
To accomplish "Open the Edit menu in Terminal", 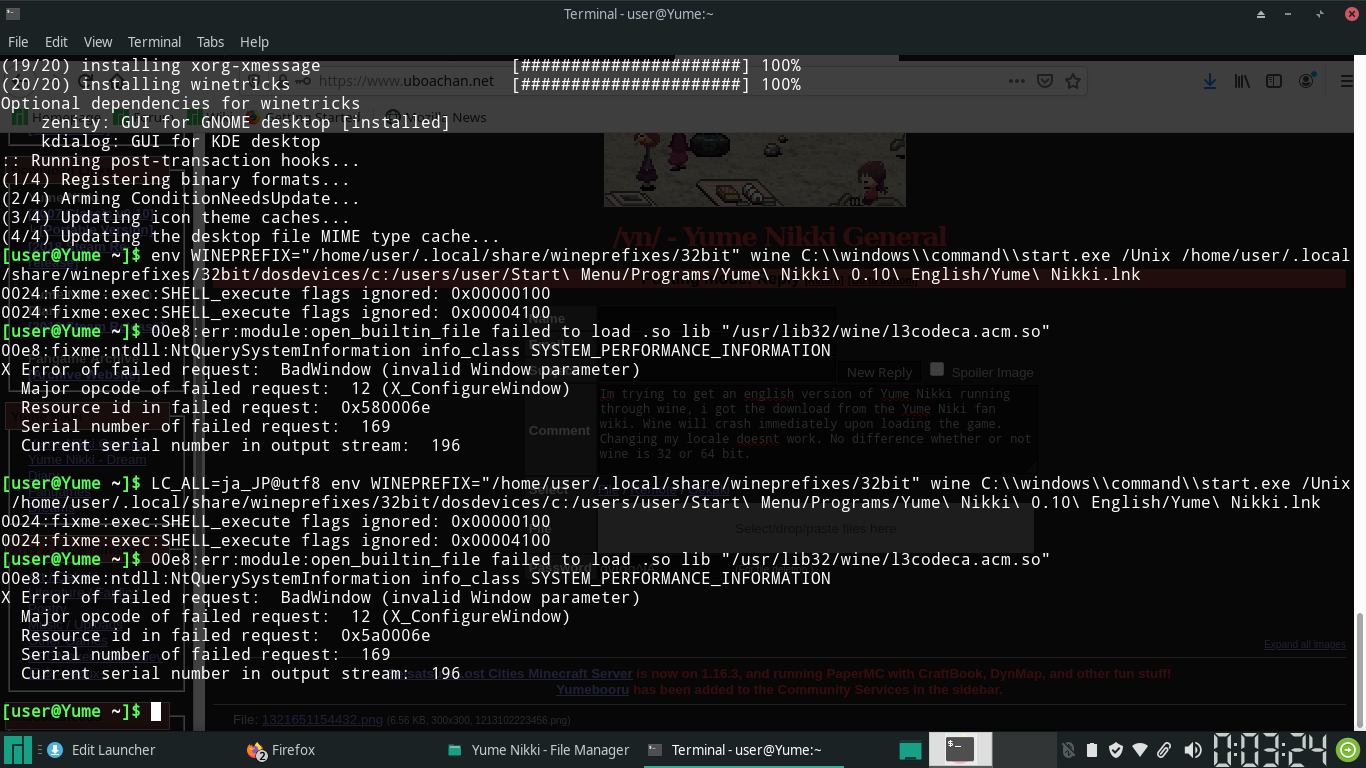I will tap(56, 42).
